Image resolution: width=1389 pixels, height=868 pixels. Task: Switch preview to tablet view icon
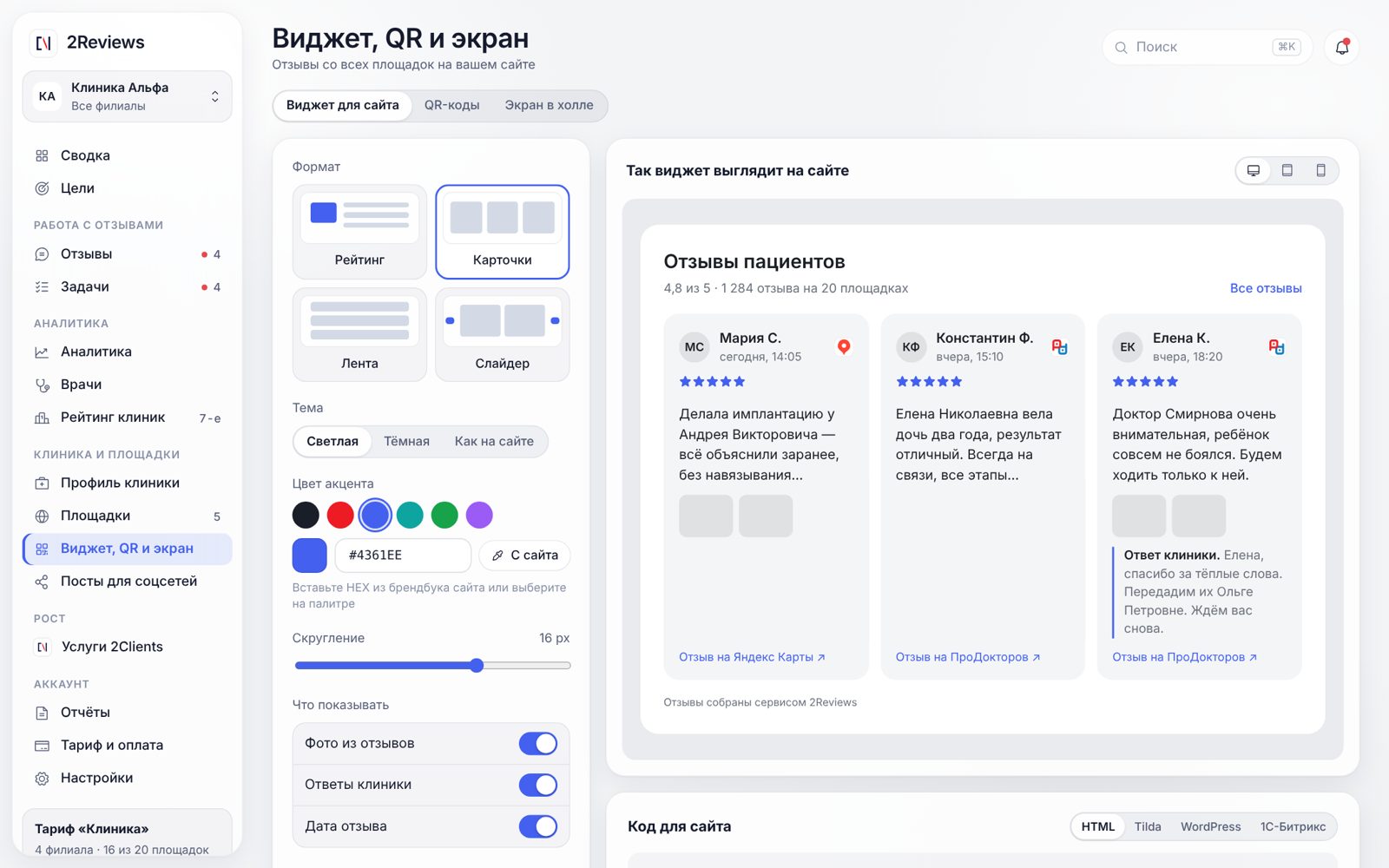pyautogui.click(x=1287, y=170)
